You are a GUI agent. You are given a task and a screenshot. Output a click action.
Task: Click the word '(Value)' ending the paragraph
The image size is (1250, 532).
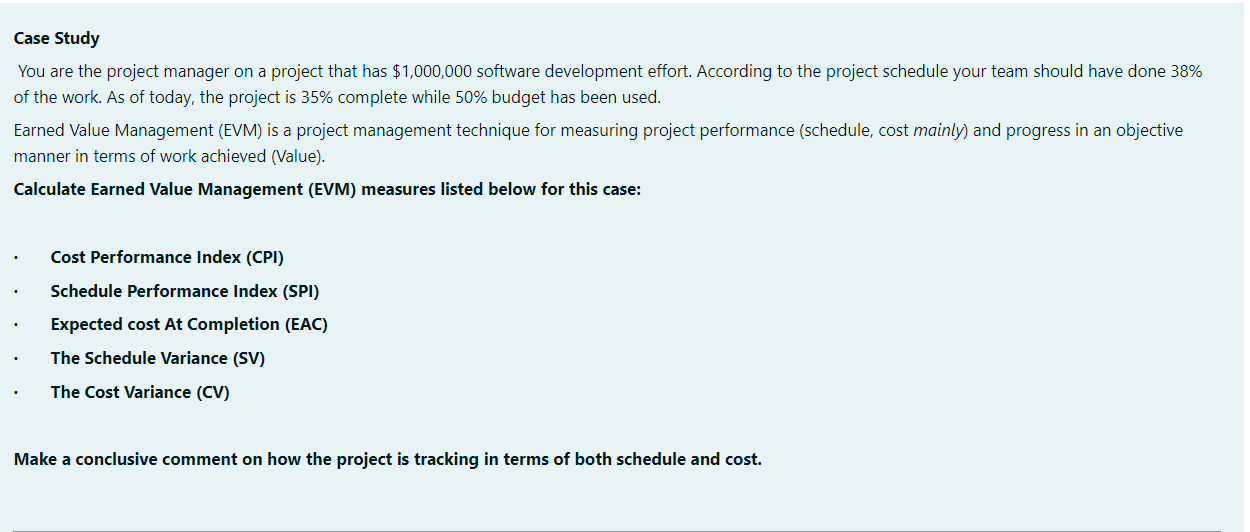297,157
